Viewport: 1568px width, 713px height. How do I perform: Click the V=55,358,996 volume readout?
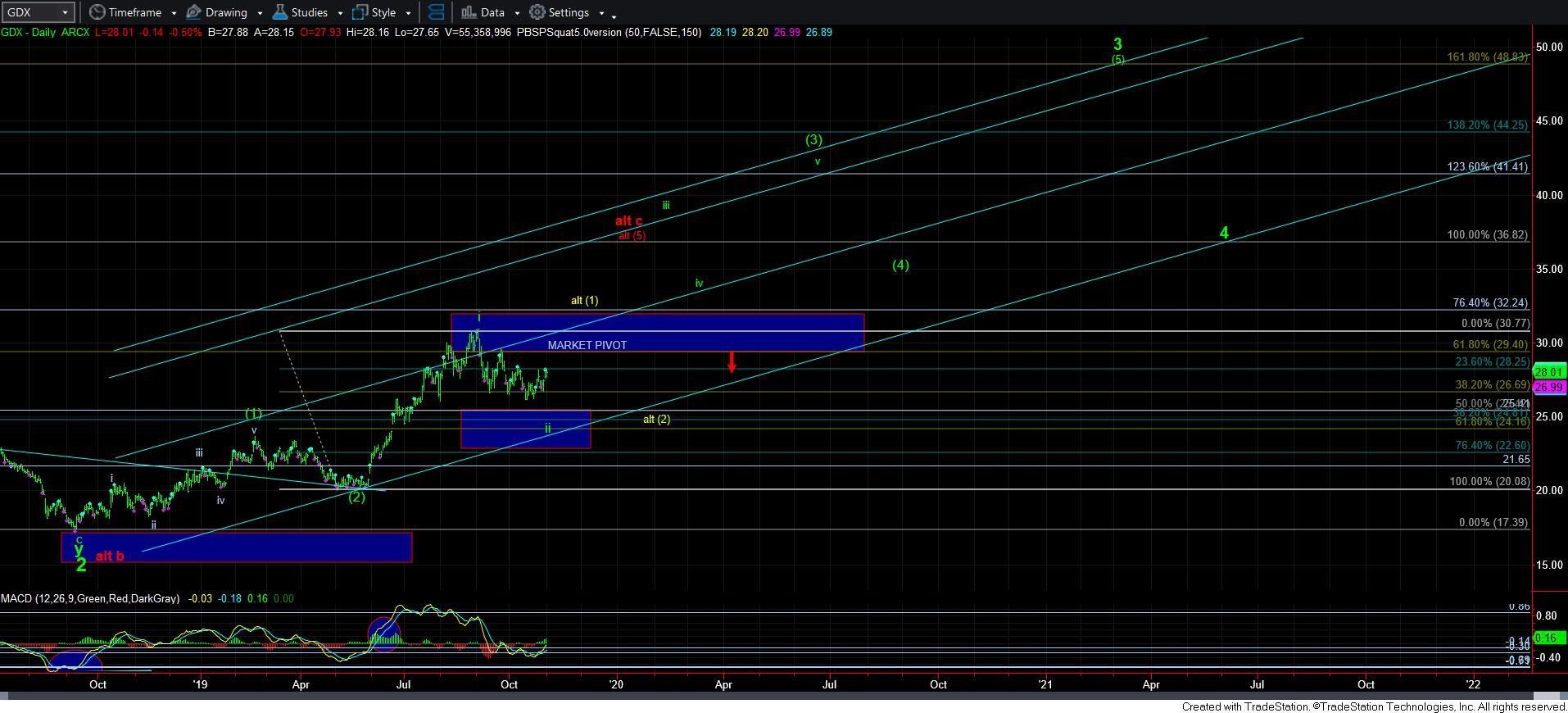(478, 33)
